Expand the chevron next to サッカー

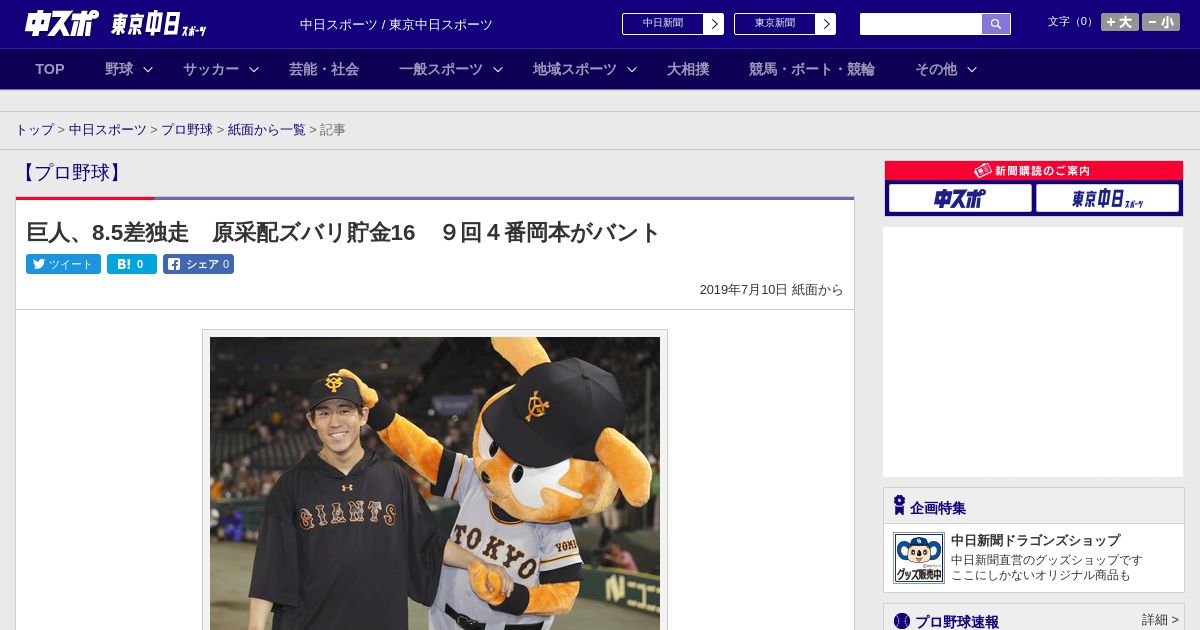pos(254,69)
